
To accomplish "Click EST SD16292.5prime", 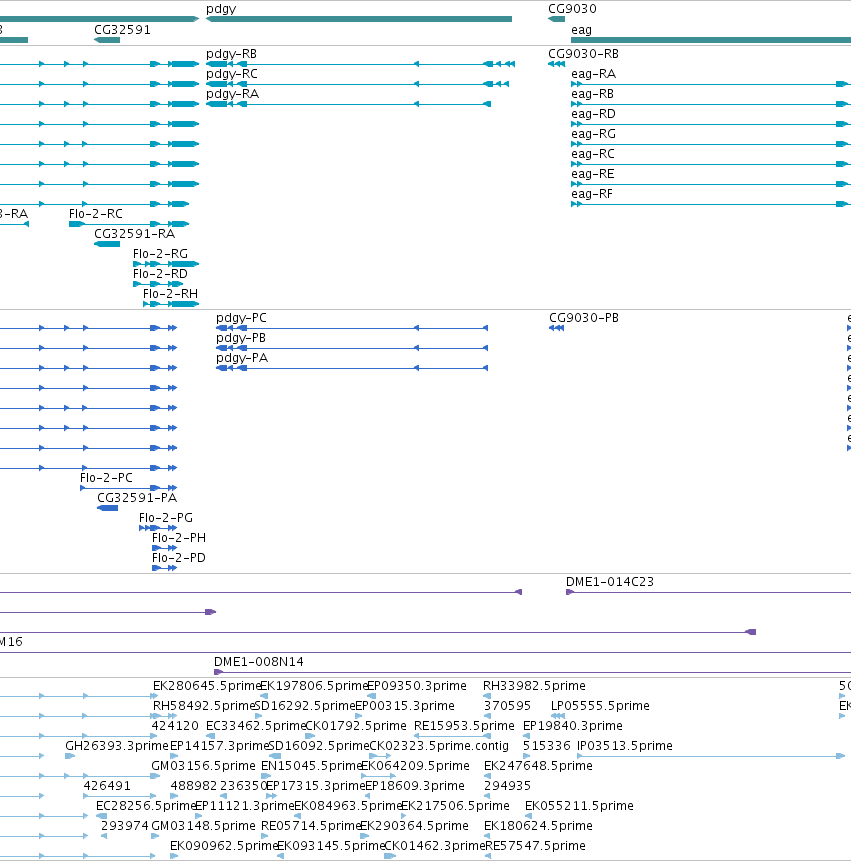I will [x=305, y=706].
